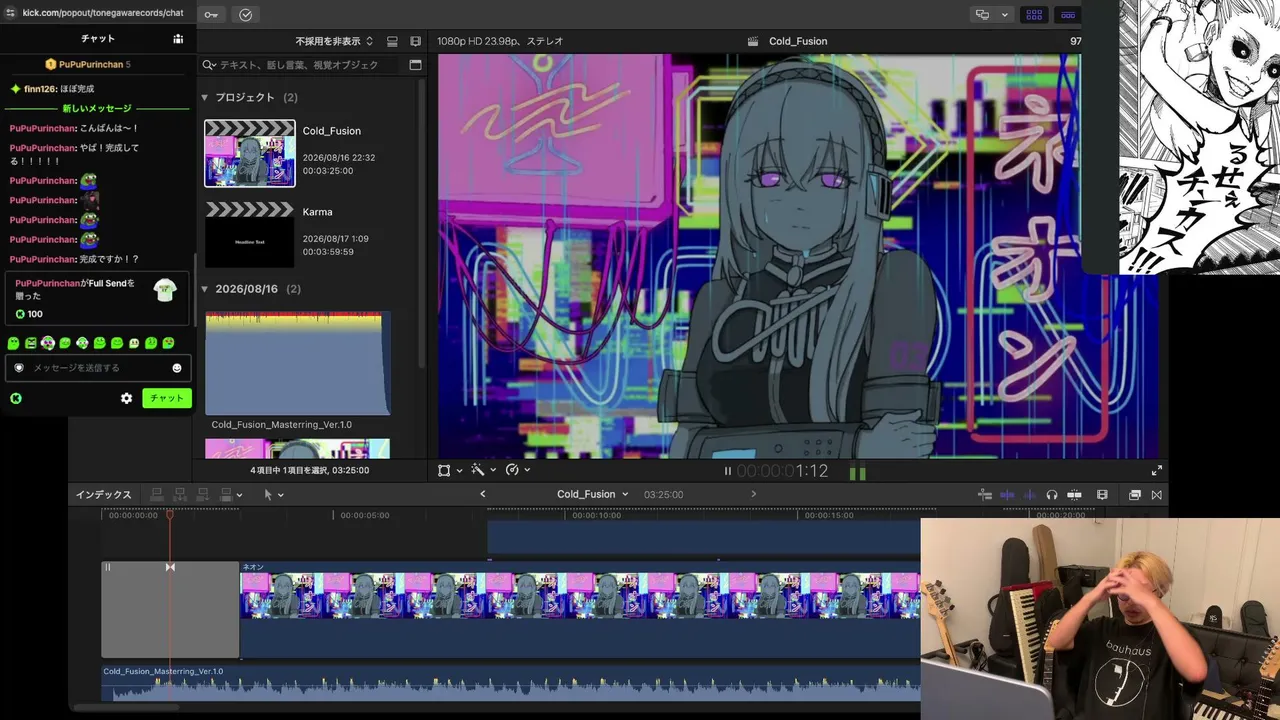The image size is (1280, 720).
Task: Toggle the browser panel layout button
Action: point(1034,15)
